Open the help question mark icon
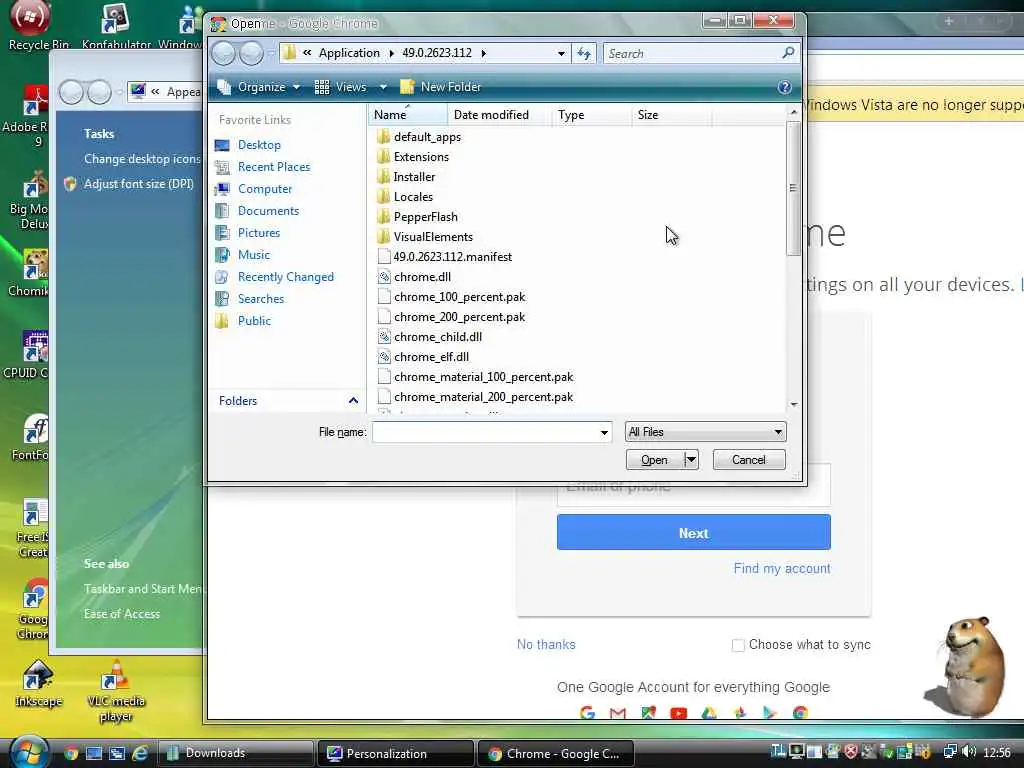This screenshot has height=768, width=1024. (784, 87)
